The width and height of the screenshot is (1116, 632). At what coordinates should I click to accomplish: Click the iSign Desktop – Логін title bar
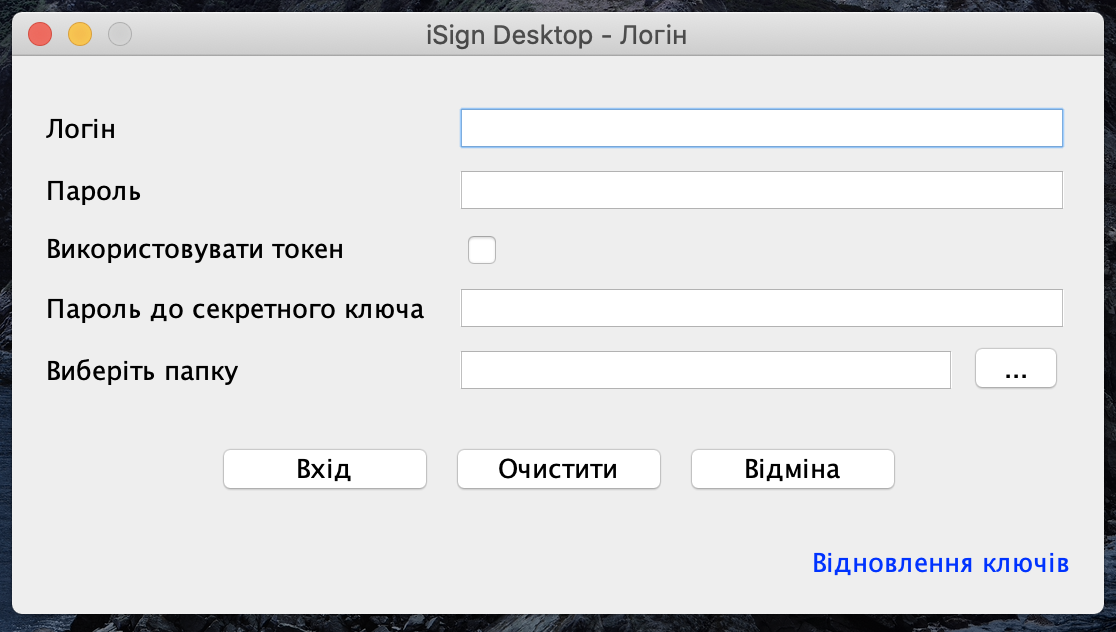coord(556,33)
